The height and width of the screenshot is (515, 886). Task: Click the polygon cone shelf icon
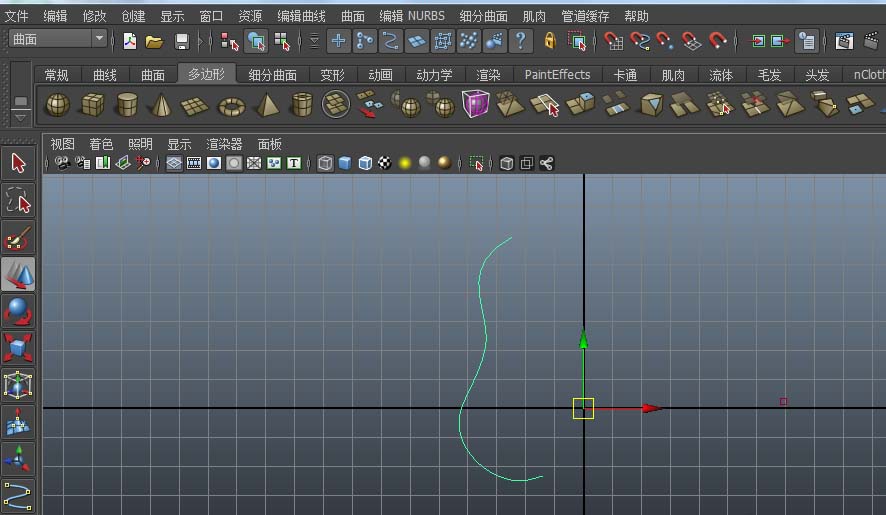pyautogui.click(x=160, y=105)
